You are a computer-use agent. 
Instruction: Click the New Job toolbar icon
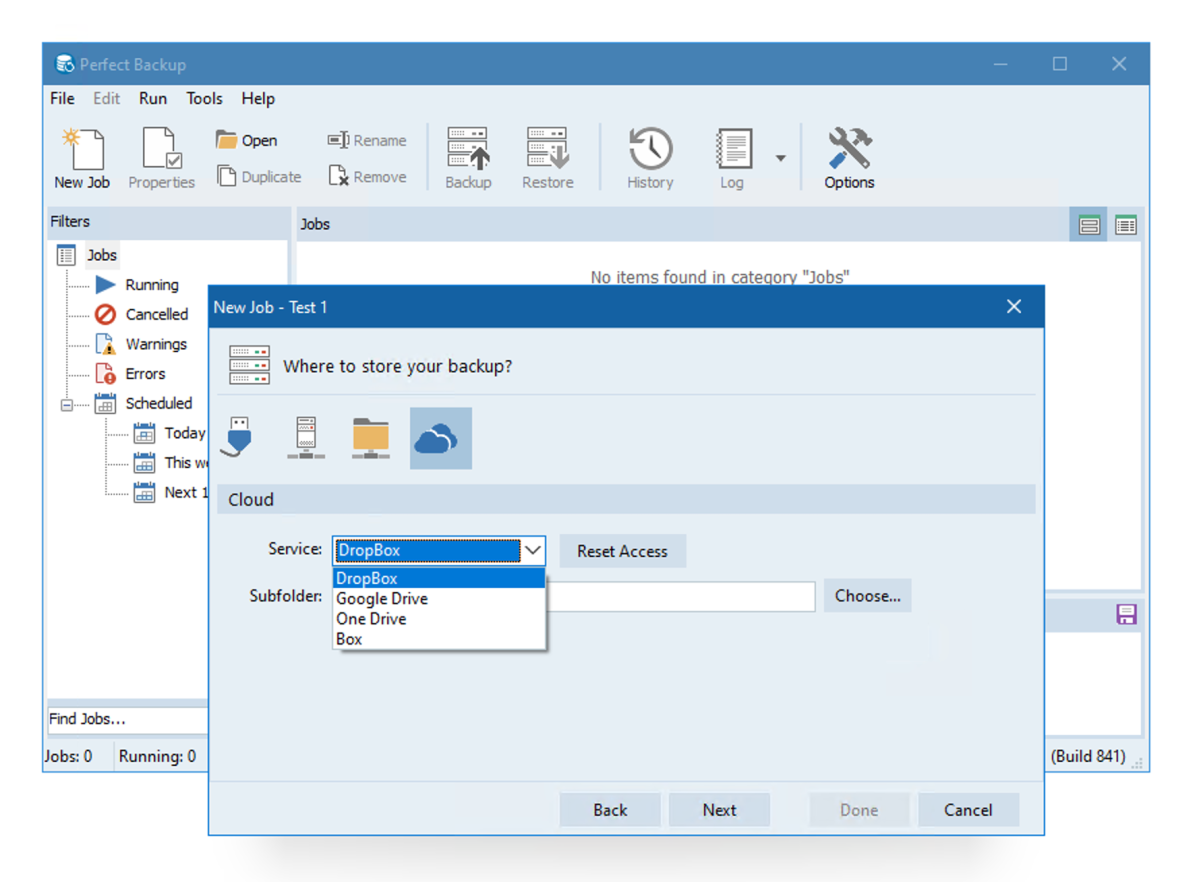click(82, 158)
